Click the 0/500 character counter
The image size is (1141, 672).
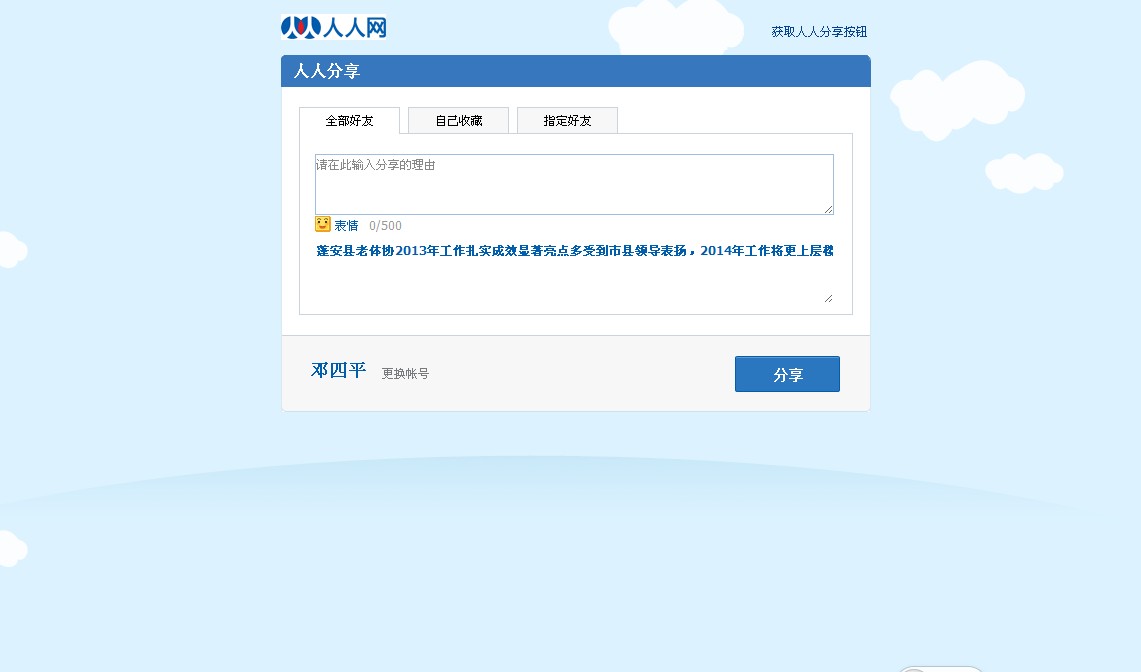pyautogui.click(x=385, y=226)
